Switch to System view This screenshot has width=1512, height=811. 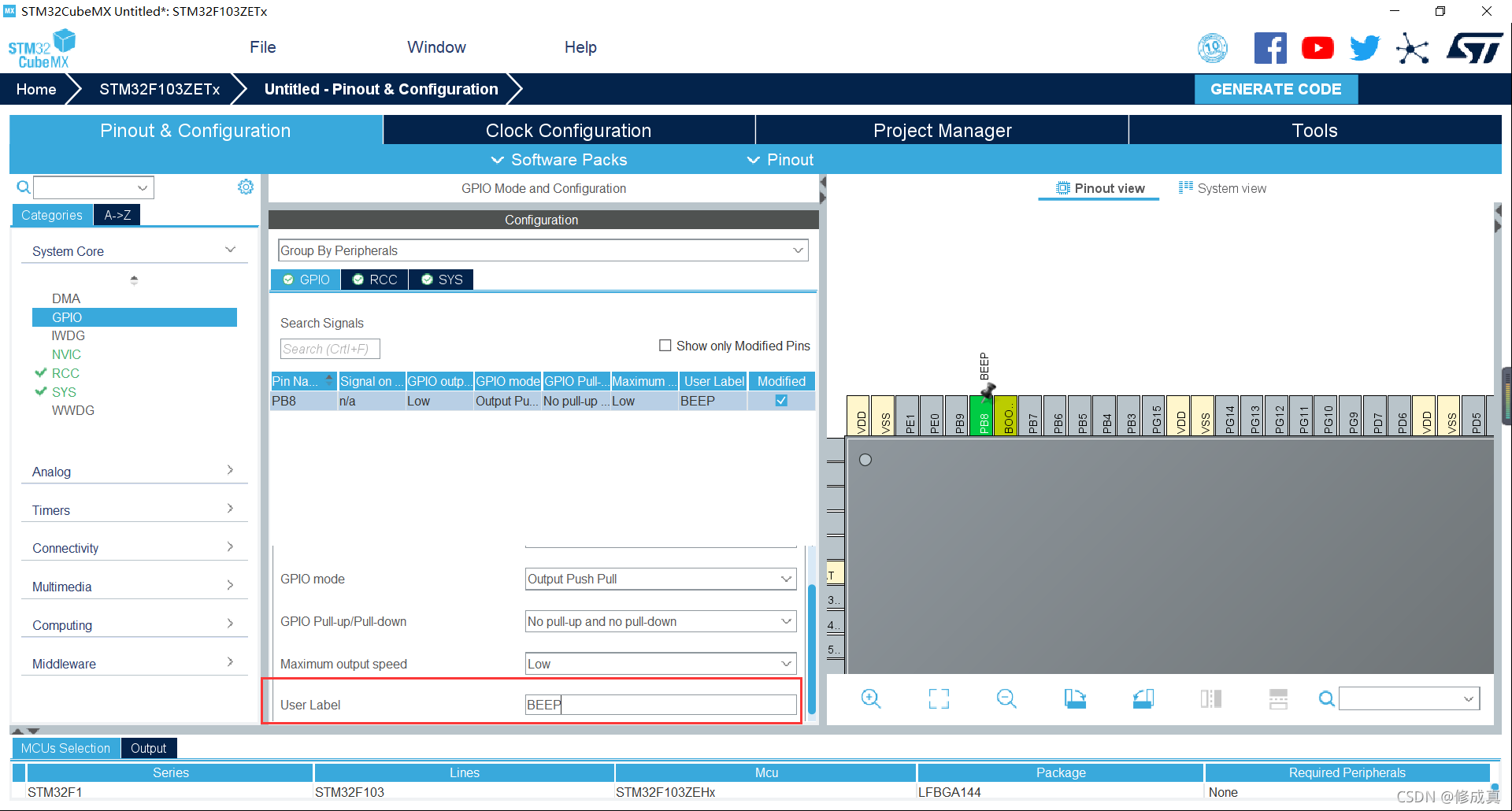pyautogui.click(x=1222, y=188)
